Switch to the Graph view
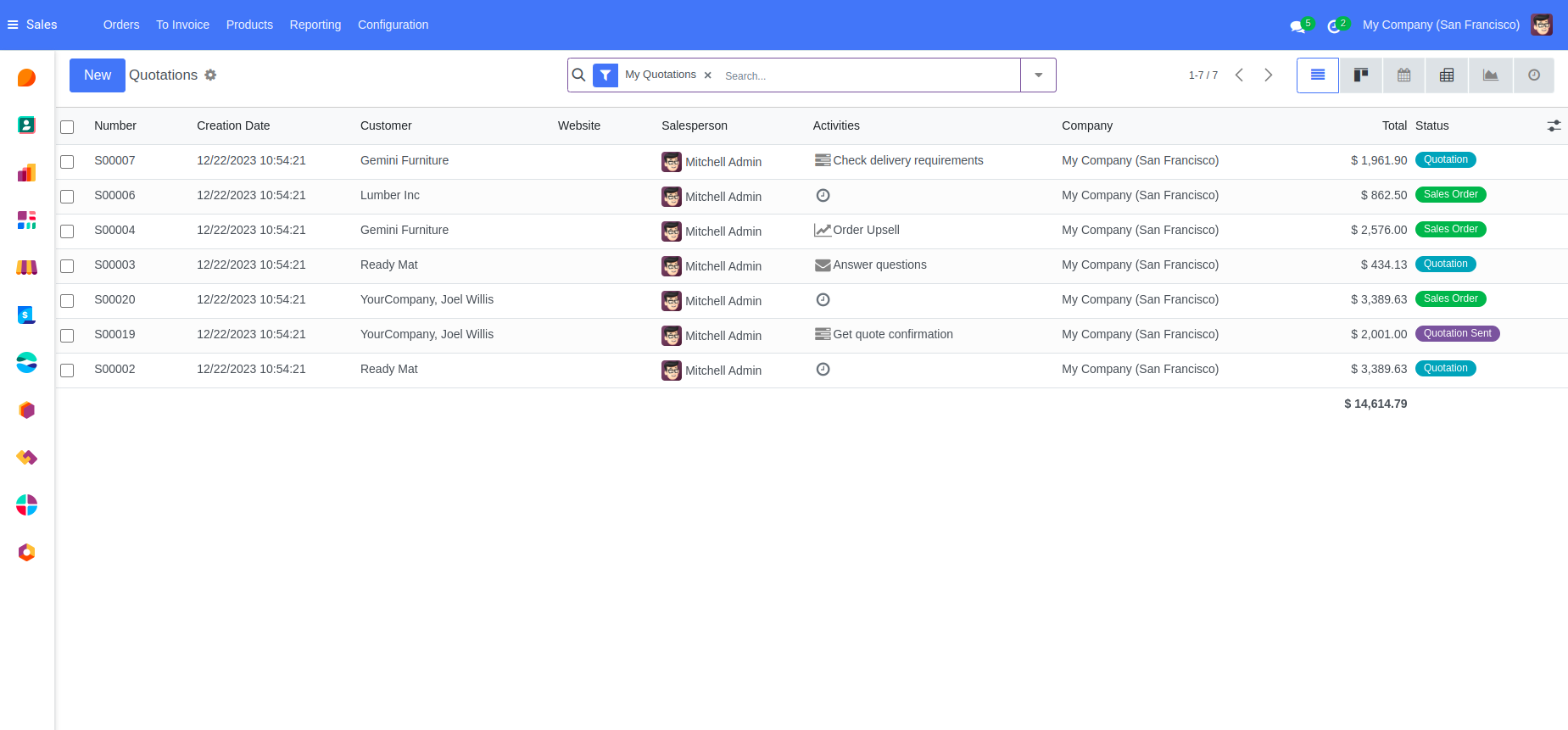Screen dimensions: 1568x730 [x=1490, y=75]
